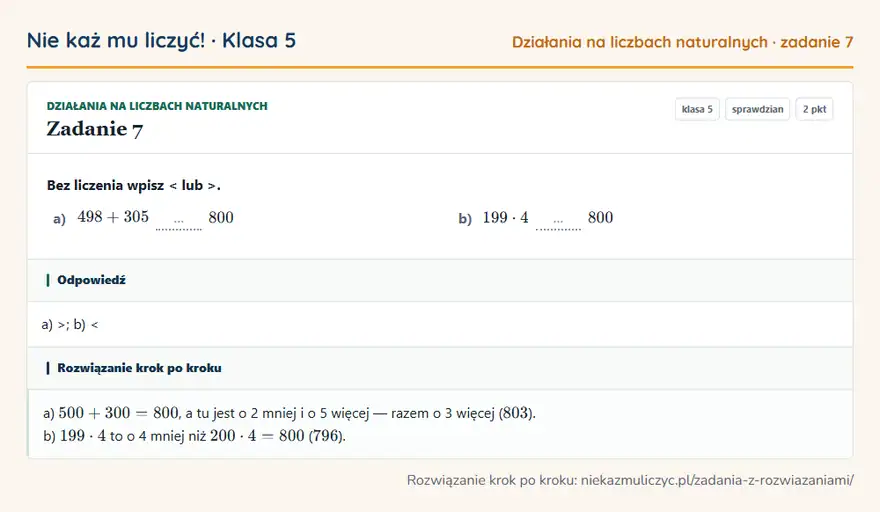This screenshot has width=880, height=512.
Task: Click the green 'DZIAŁANIA NA LICZBACH NATURALNYCH' category label
Action: [x=157, y=106]
